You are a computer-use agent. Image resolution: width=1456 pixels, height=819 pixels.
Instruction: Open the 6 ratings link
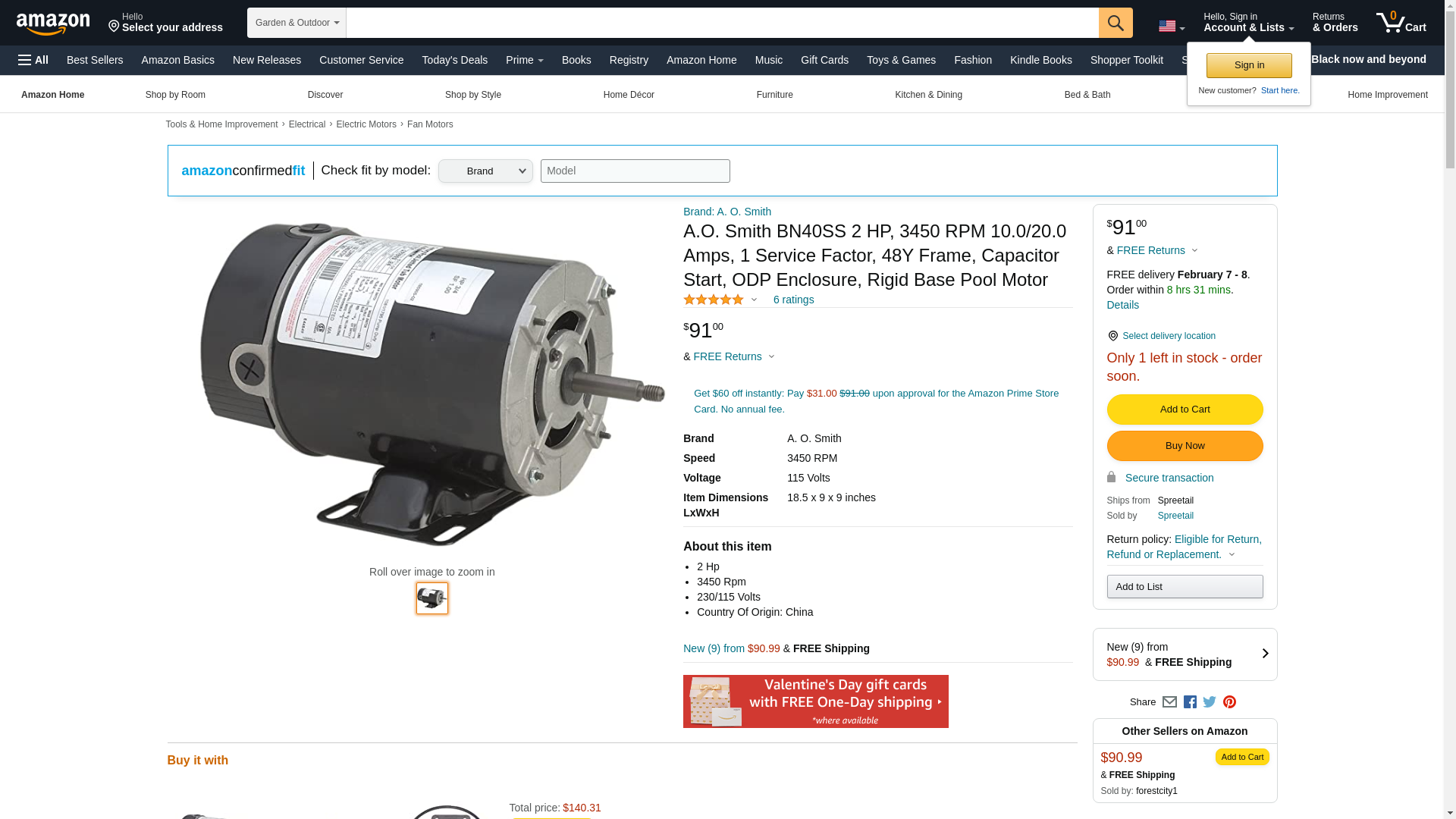[x=793, y=300]
